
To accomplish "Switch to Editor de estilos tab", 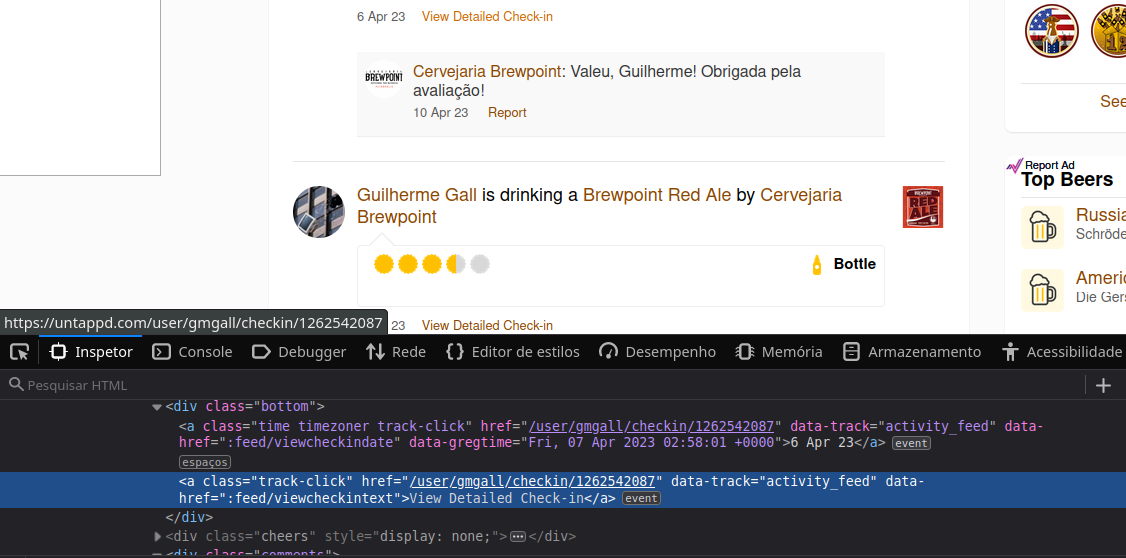I will click(512, 352).
